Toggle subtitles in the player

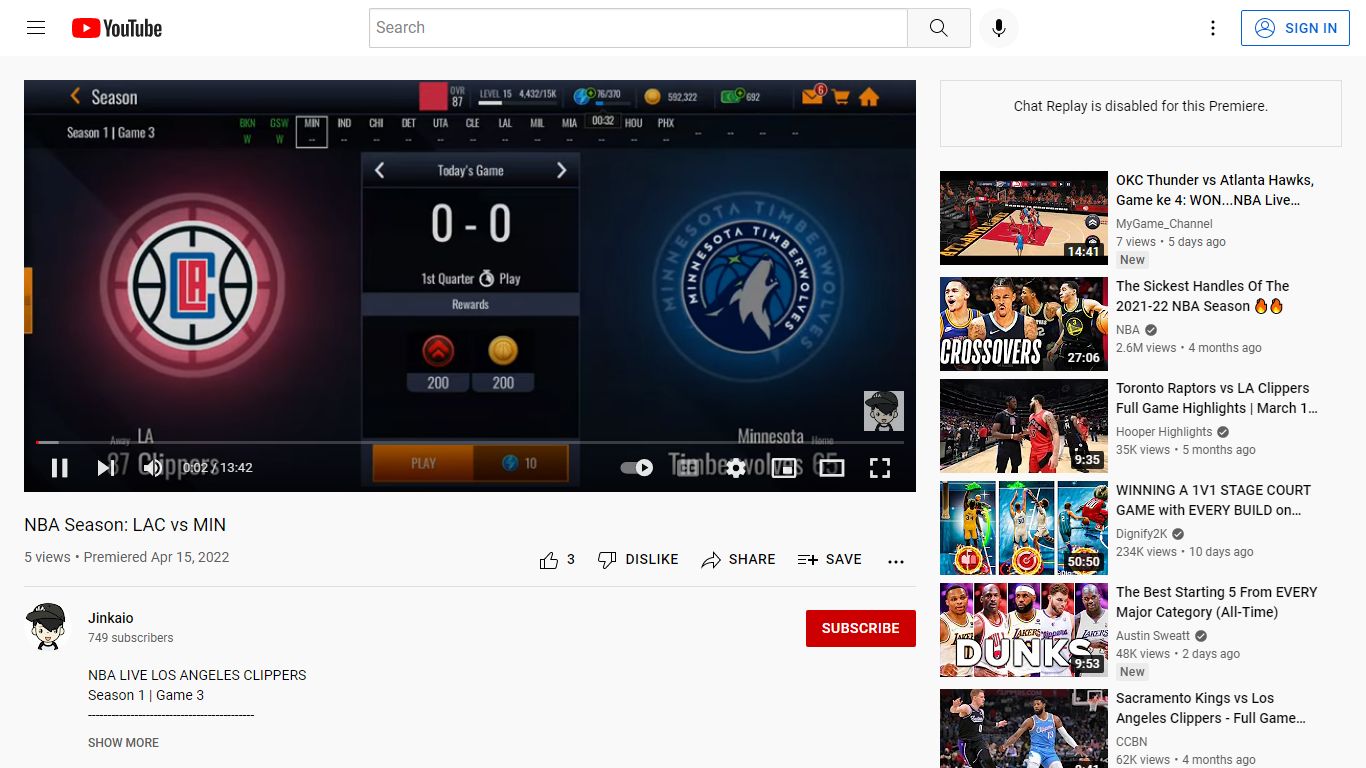click(688, 467)
